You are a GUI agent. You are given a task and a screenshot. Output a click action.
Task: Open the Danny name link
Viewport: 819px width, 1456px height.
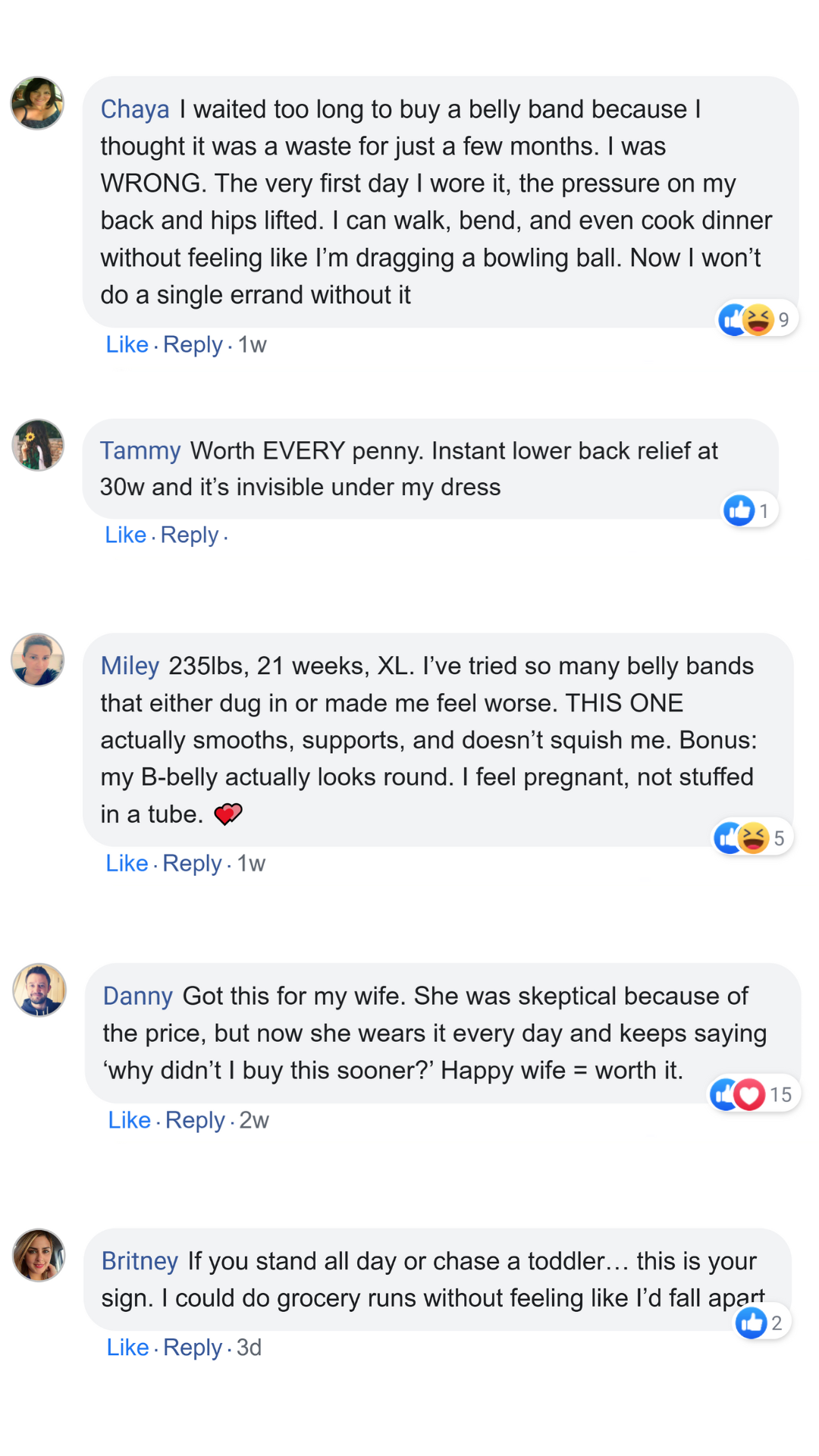click(138, 996)
